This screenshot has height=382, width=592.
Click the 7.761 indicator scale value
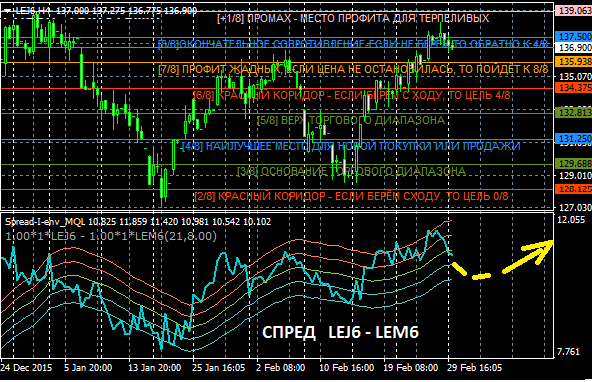click(x=569, y=352)
